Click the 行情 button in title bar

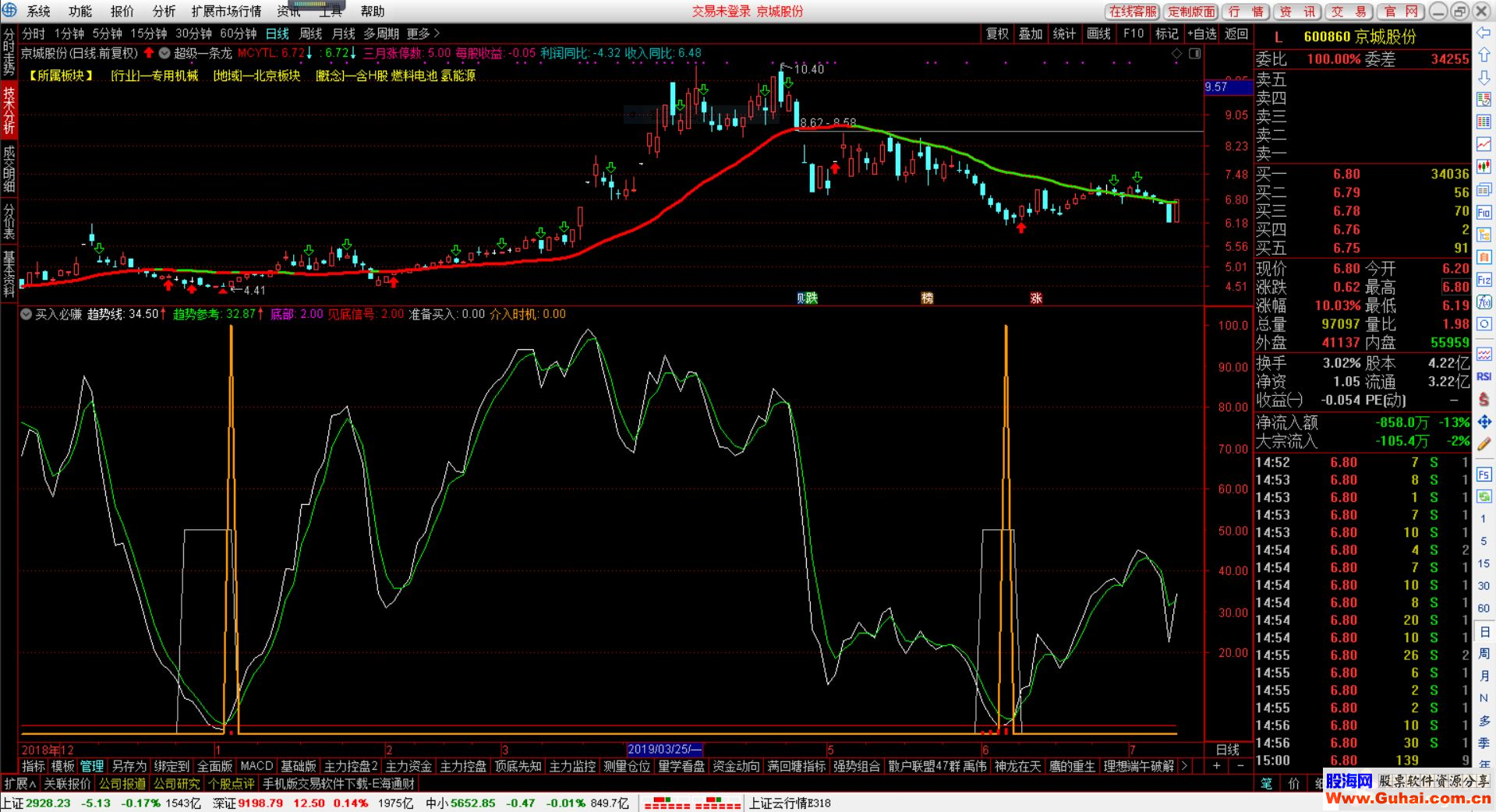point(1246,11)
